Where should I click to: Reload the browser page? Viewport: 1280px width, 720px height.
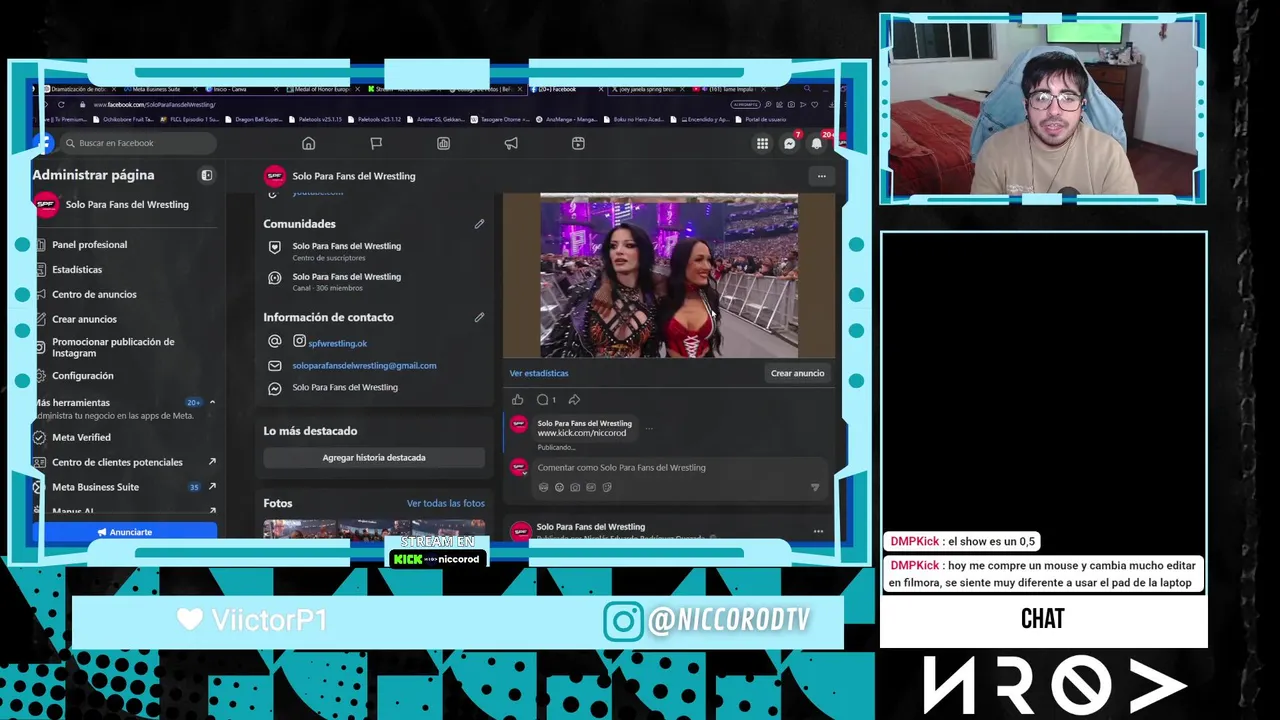pos(61,104)
